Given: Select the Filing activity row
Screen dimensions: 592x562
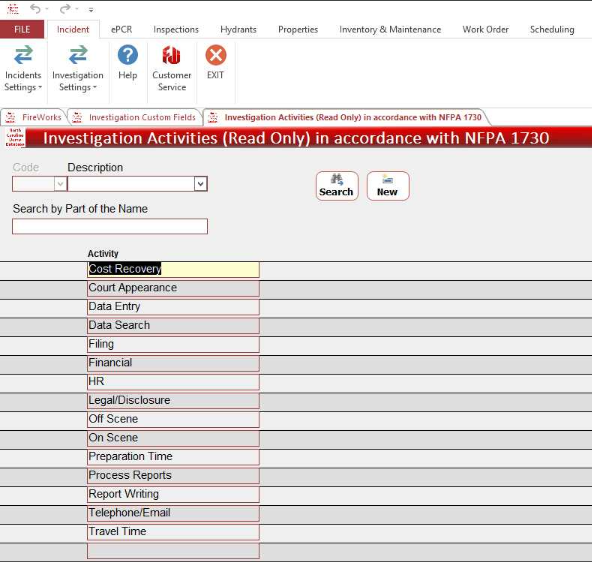Looking at the screenshot, I should click(x=173, y=345).
